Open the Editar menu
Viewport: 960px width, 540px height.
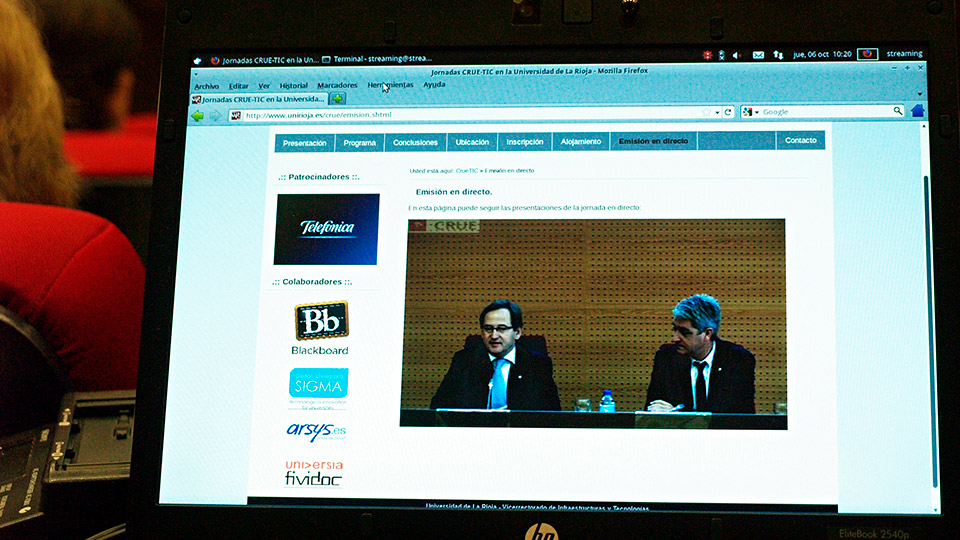click(x=239, y=86)
